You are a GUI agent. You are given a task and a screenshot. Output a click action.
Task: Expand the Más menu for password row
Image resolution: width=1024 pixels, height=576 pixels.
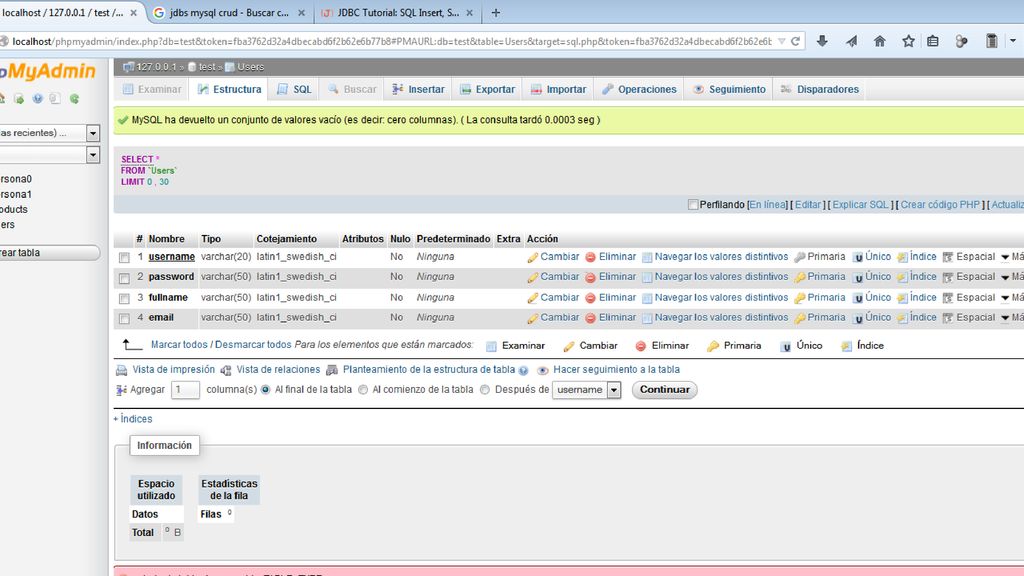click(1012, 277)
